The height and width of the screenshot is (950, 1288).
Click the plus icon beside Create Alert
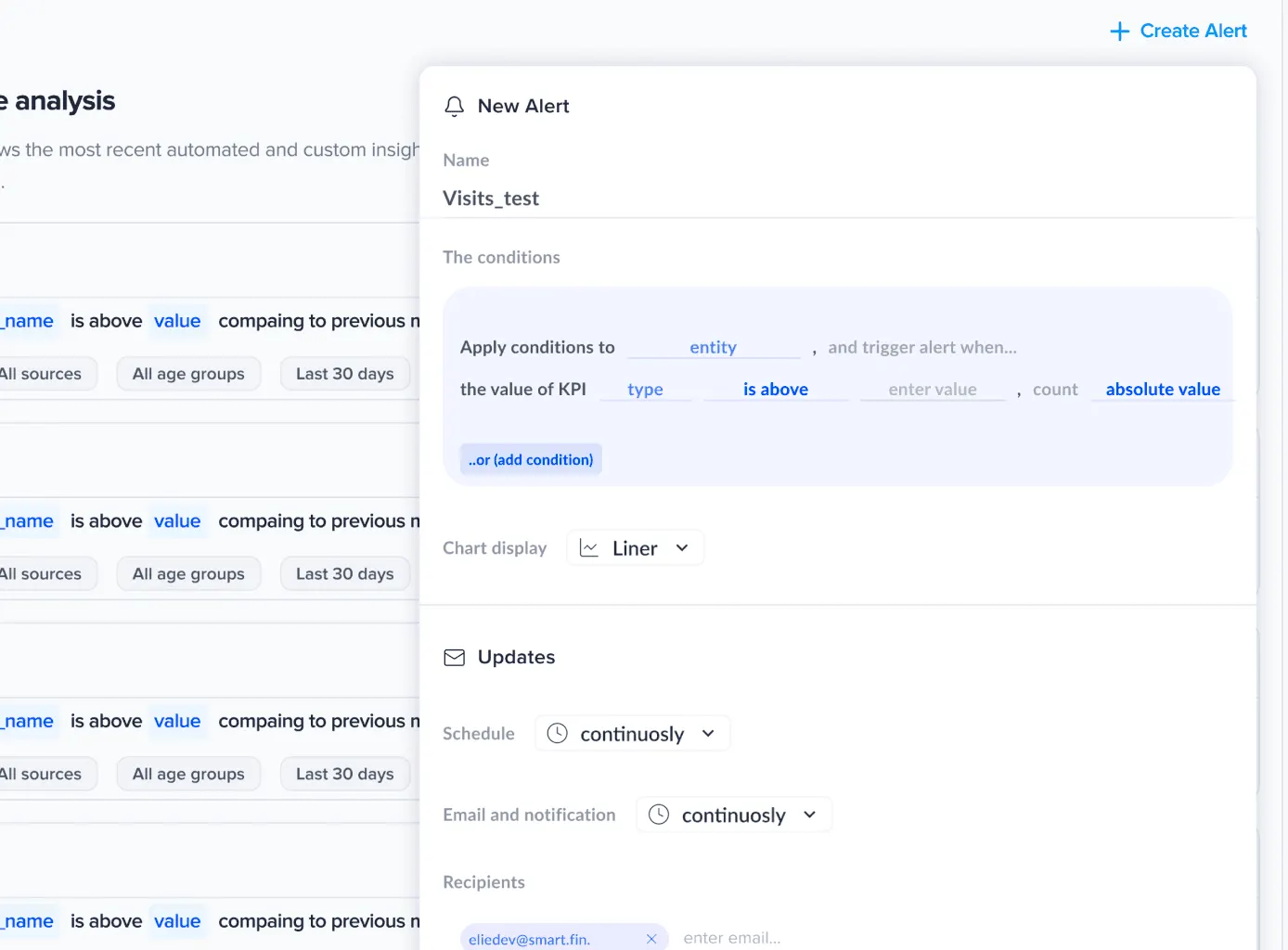(x=1120, y=32)
